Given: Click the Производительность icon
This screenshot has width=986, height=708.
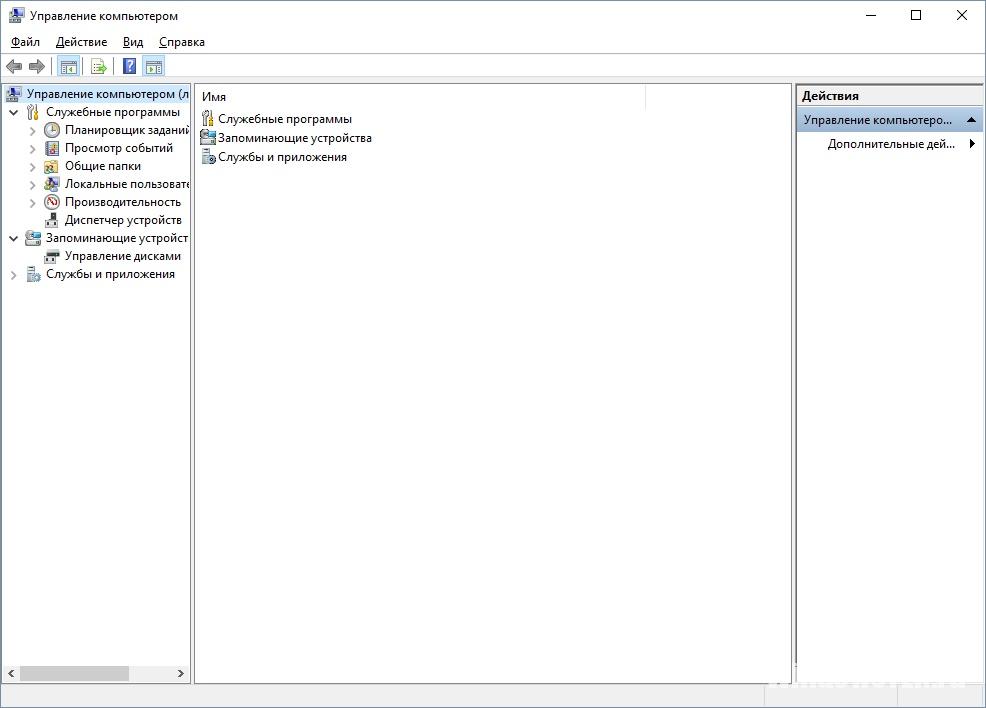Looking at the screenshot, I should point(52,202).
